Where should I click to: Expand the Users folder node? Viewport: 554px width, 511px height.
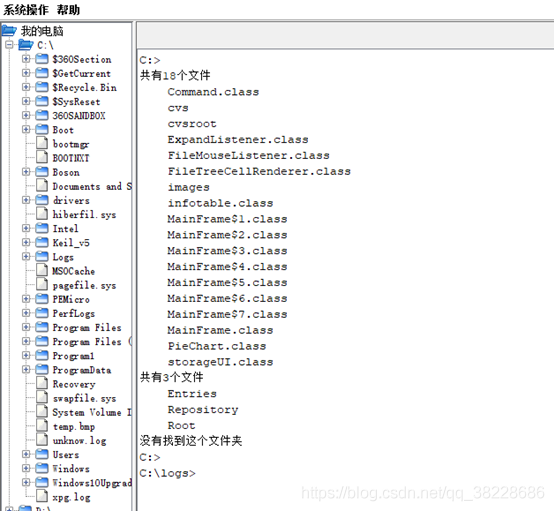26,454
